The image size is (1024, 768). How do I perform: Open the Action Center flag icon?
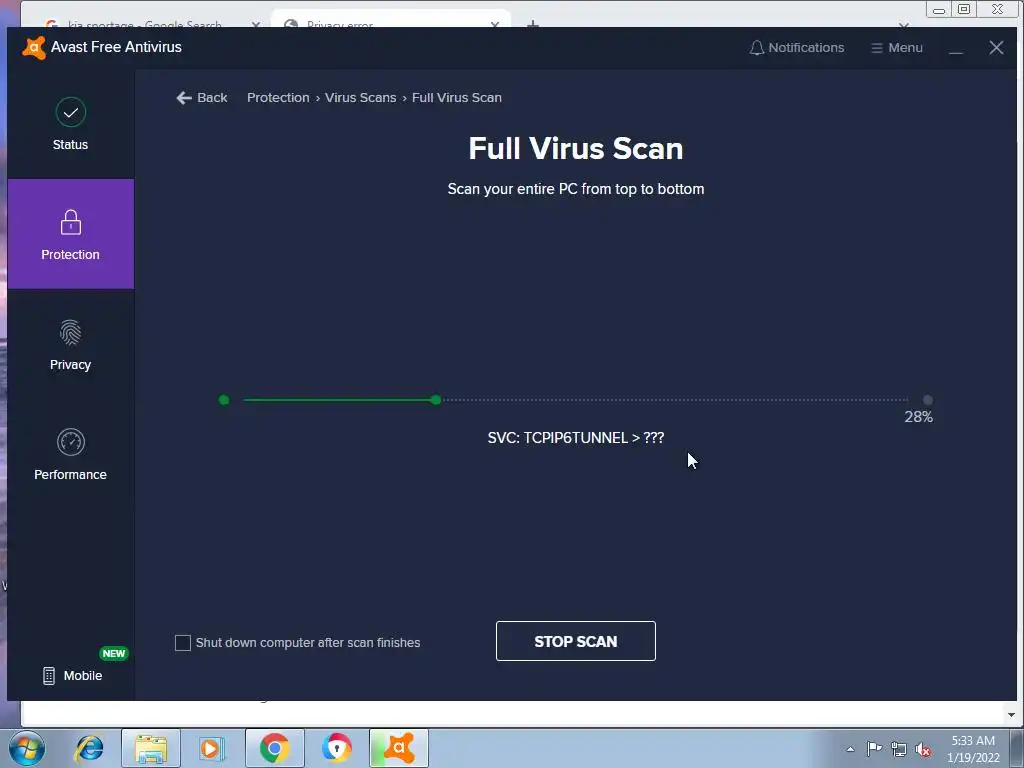pos(874,748)
